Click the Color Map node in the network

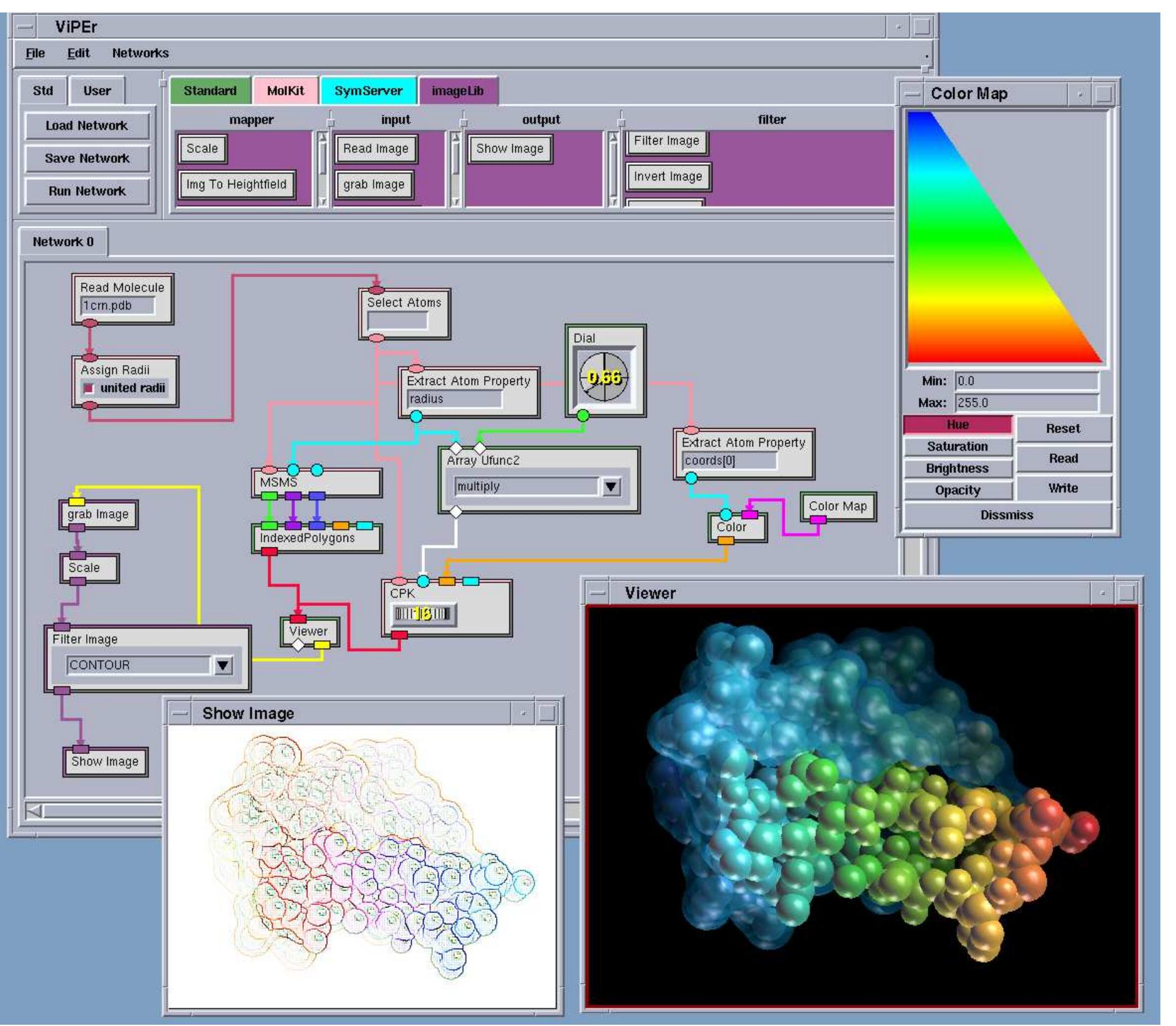pyautogui.click(x=838, y=507)
